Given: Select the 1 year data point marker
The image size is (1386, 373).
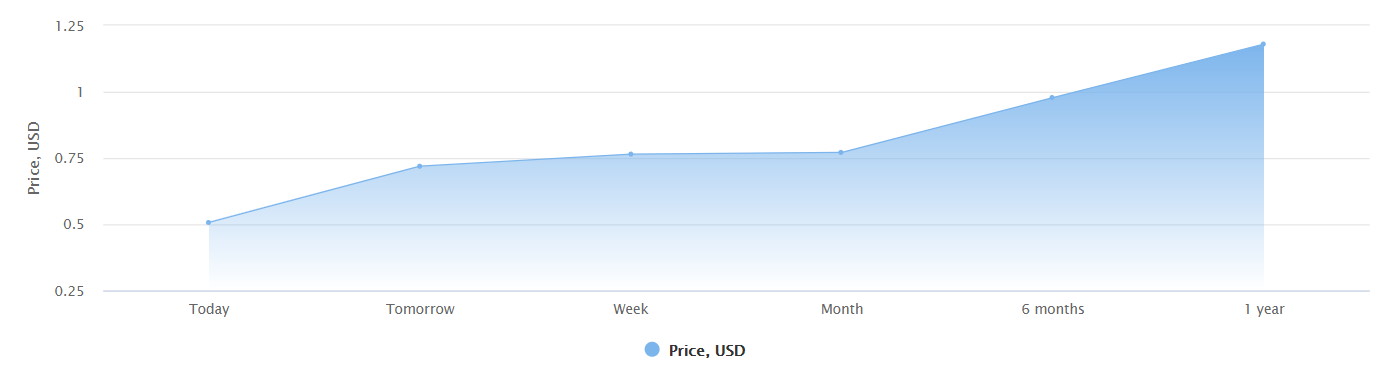Looking at the screenshot, I should point(1263,44).
